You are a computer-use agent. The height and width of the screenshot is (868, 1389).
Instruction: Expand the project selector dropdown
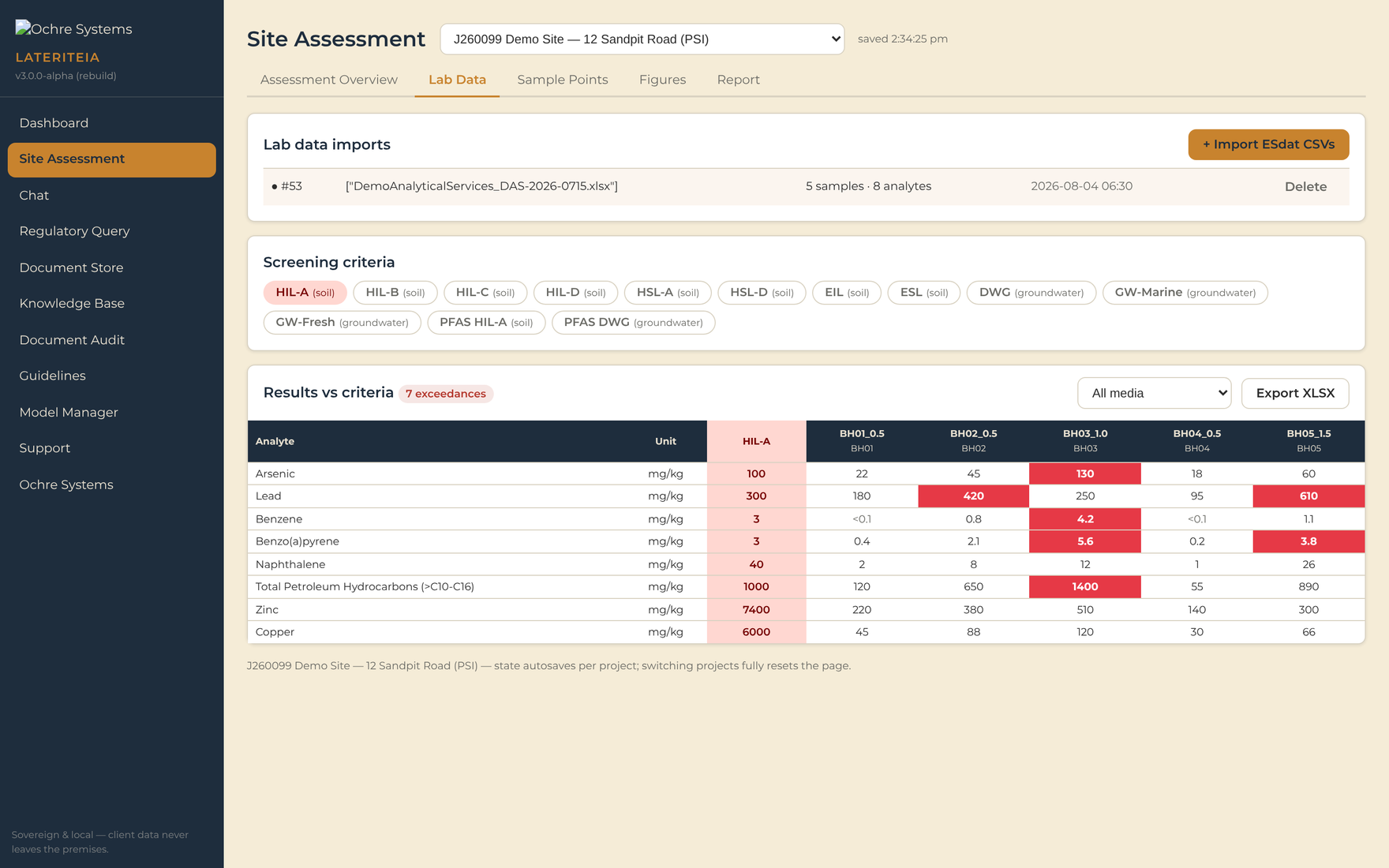pos(642,39)
